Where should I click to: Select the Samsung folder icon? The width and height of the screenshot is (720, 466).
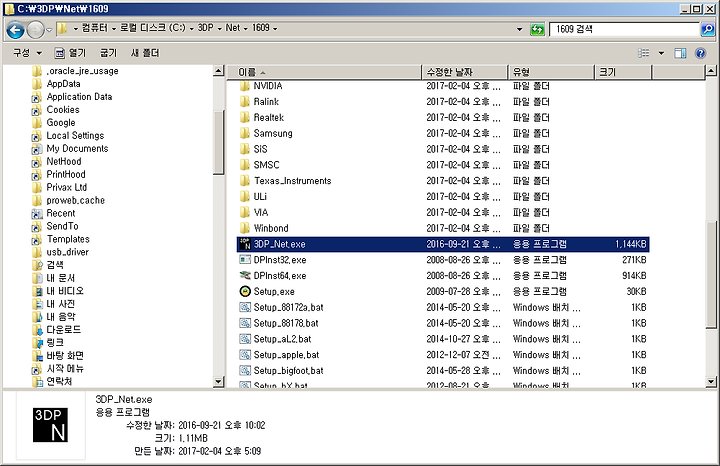click(x=245, y=133)
